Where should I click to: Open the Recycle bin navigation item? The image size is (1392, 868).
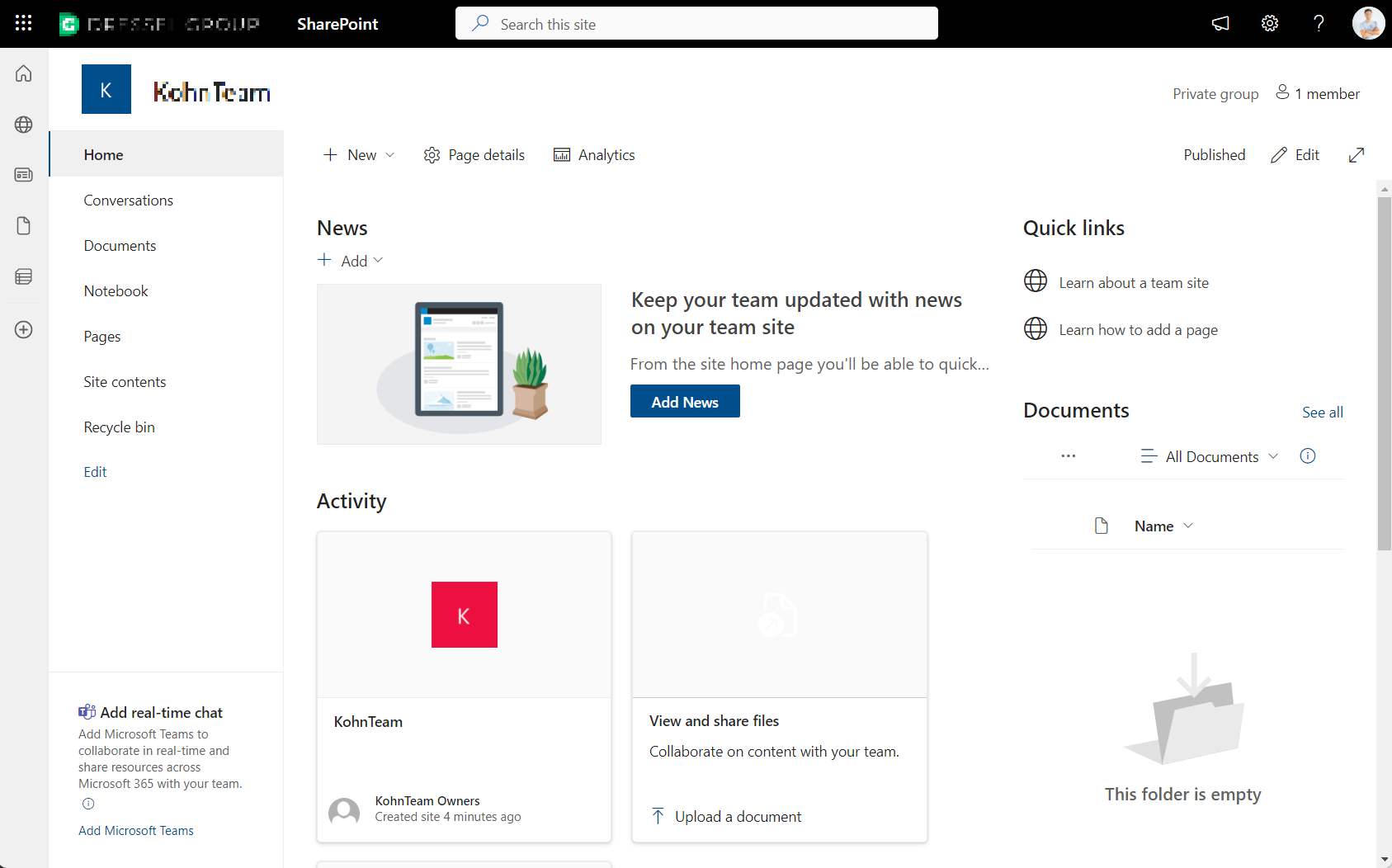pyautogui.click(x=119, y=427)
